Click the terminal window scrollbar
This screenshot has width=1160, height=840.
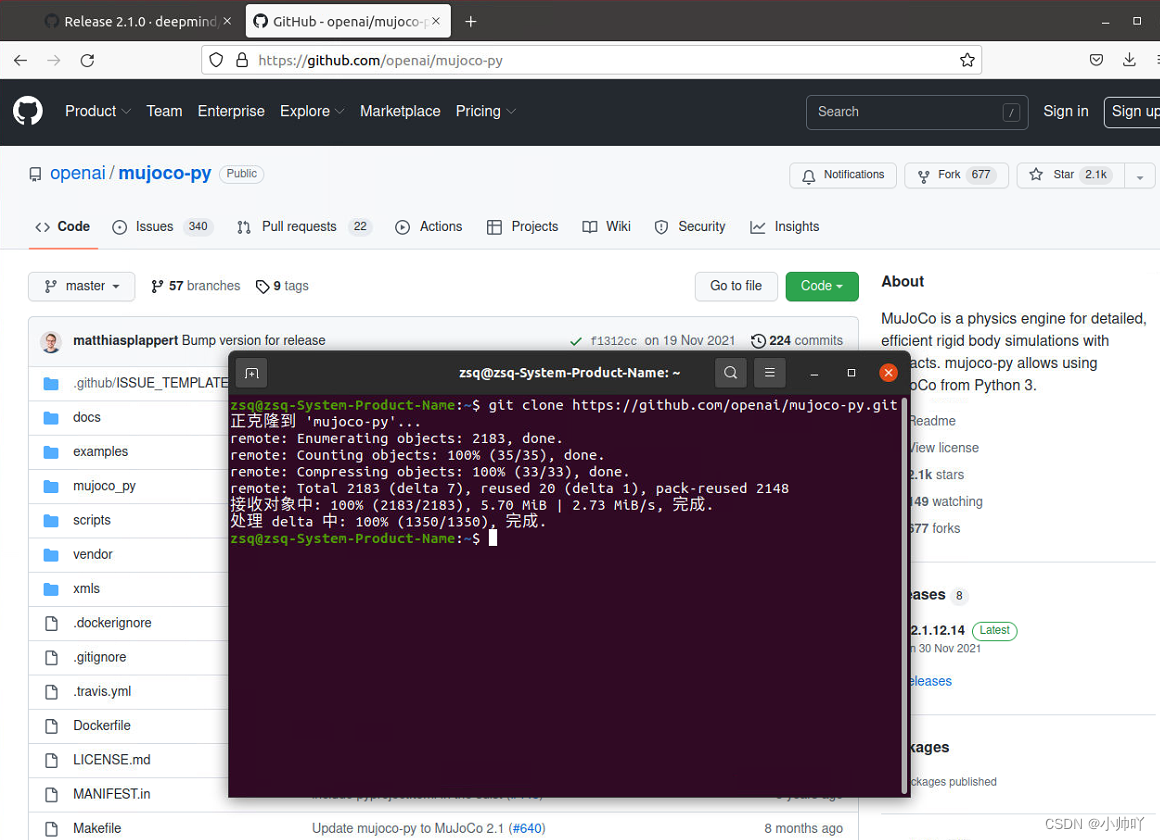pyautogui.click(x=904, y=597)
